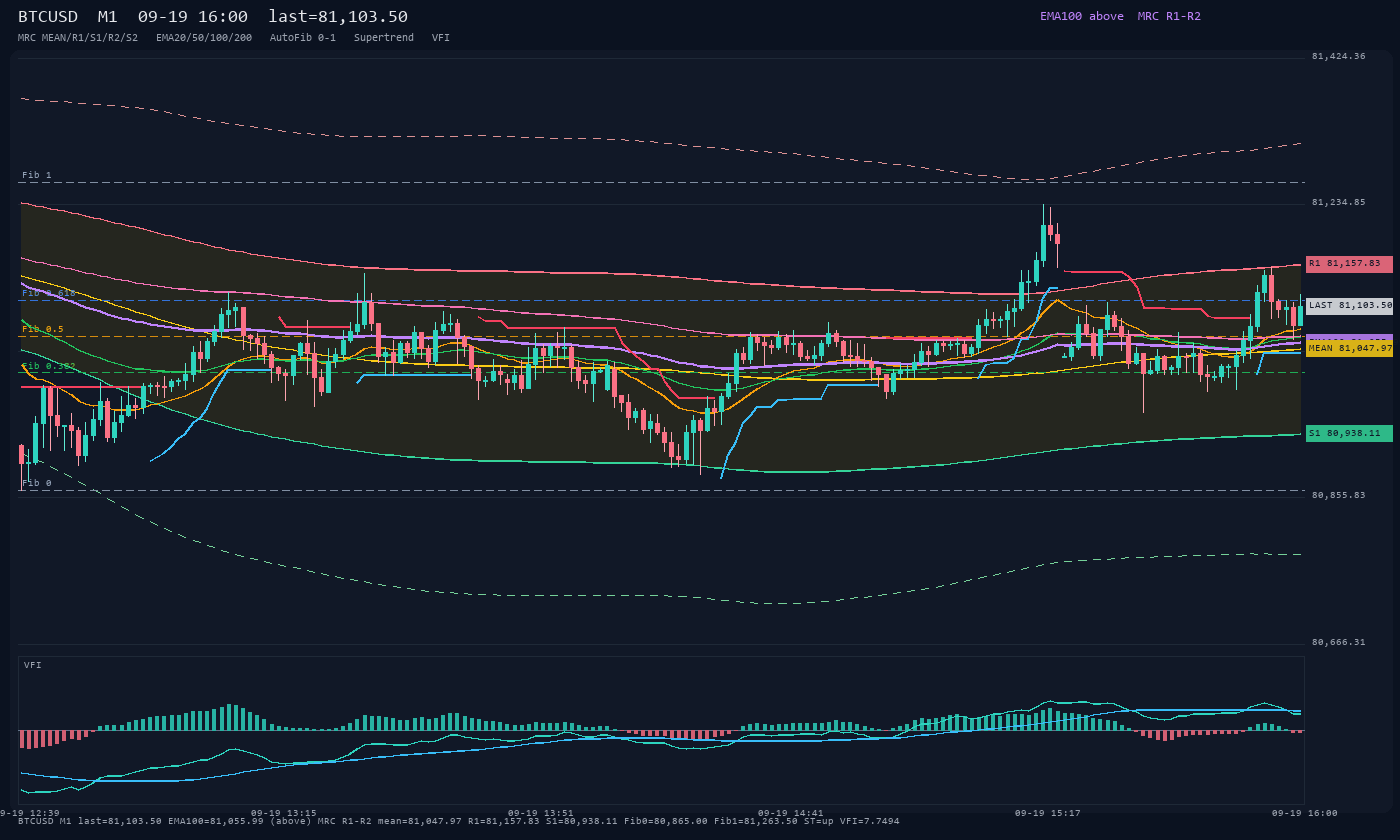Image resolution: width=1400 pixels, height=840 pixels.
Task: Click the LAST 81,103.50 price tag
Action: click(x=1349, y=306)
